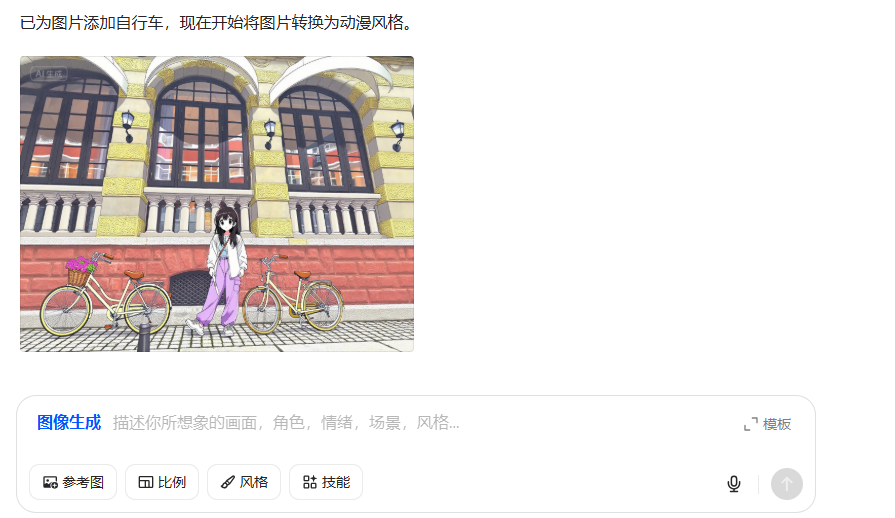This screenshot has height=518, width=895.
Task: Click the picture icon in 参考图 button
Action: [x=50, y=483]
